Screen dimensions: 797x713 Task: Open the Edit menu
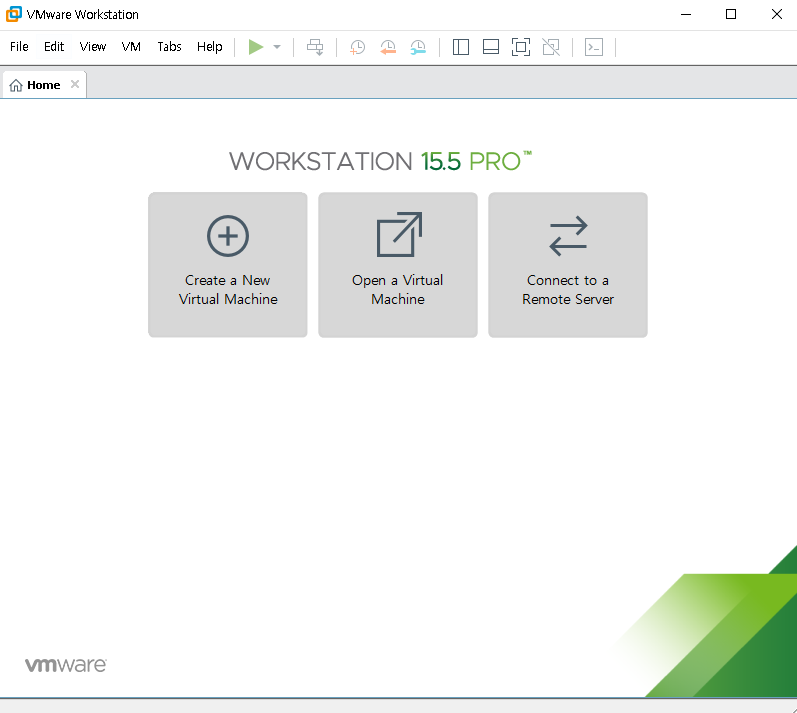54,47
